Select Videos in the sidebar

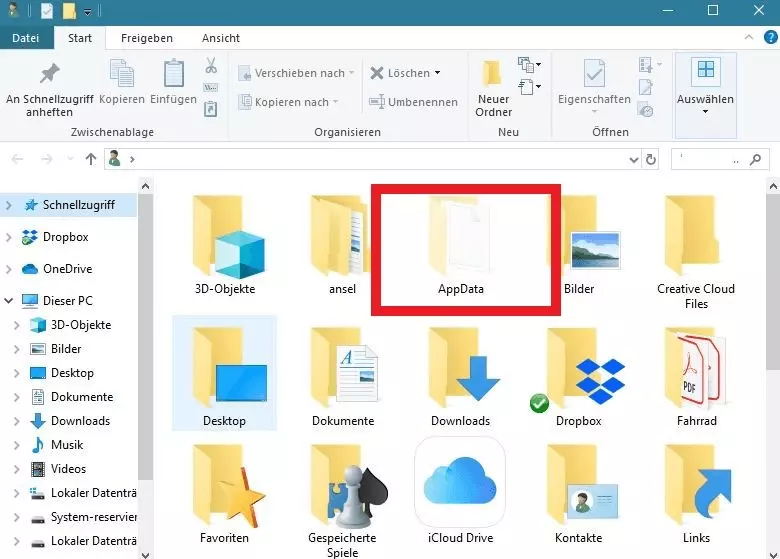pos(68,469)
